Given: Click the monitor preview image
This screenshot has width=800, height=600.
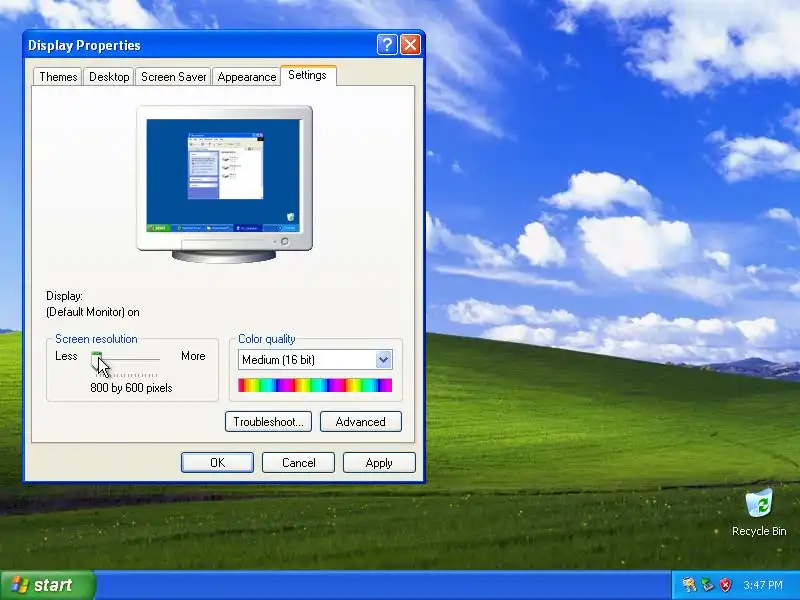Looking at the screenshot, I should click(224, 184).
